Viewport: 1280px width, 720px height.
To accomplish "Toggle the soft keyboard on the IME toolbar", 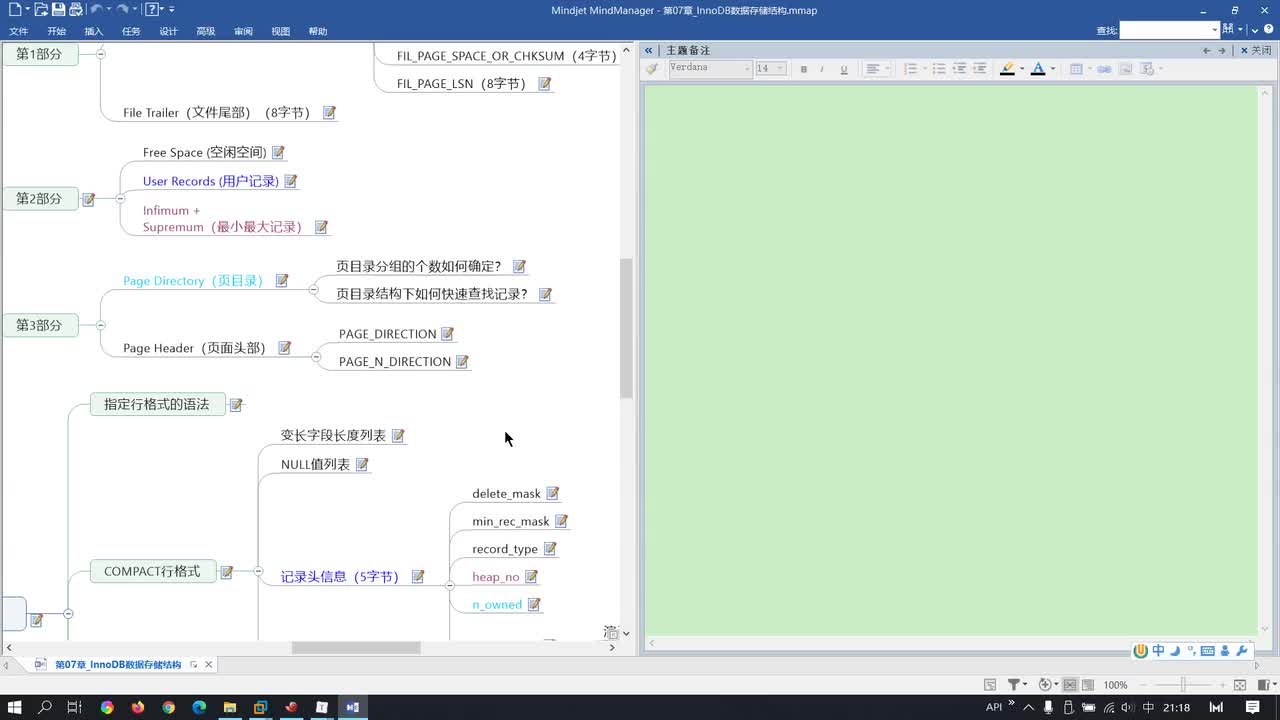I will point(1208,651).
